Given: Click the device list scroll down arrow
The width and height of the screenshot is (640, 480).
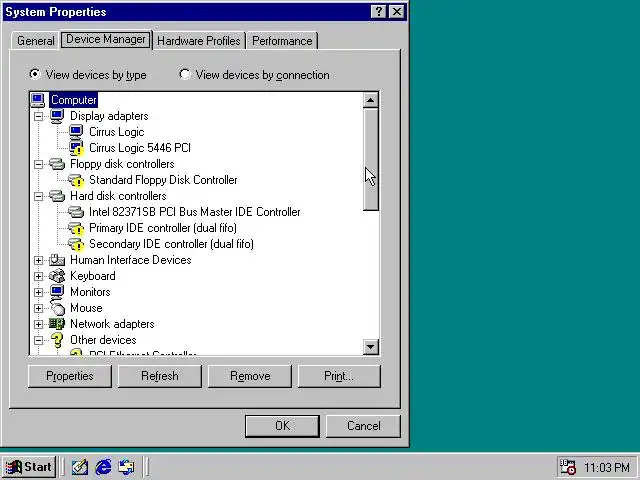Looking at the screenshot, I should (371, 347).
